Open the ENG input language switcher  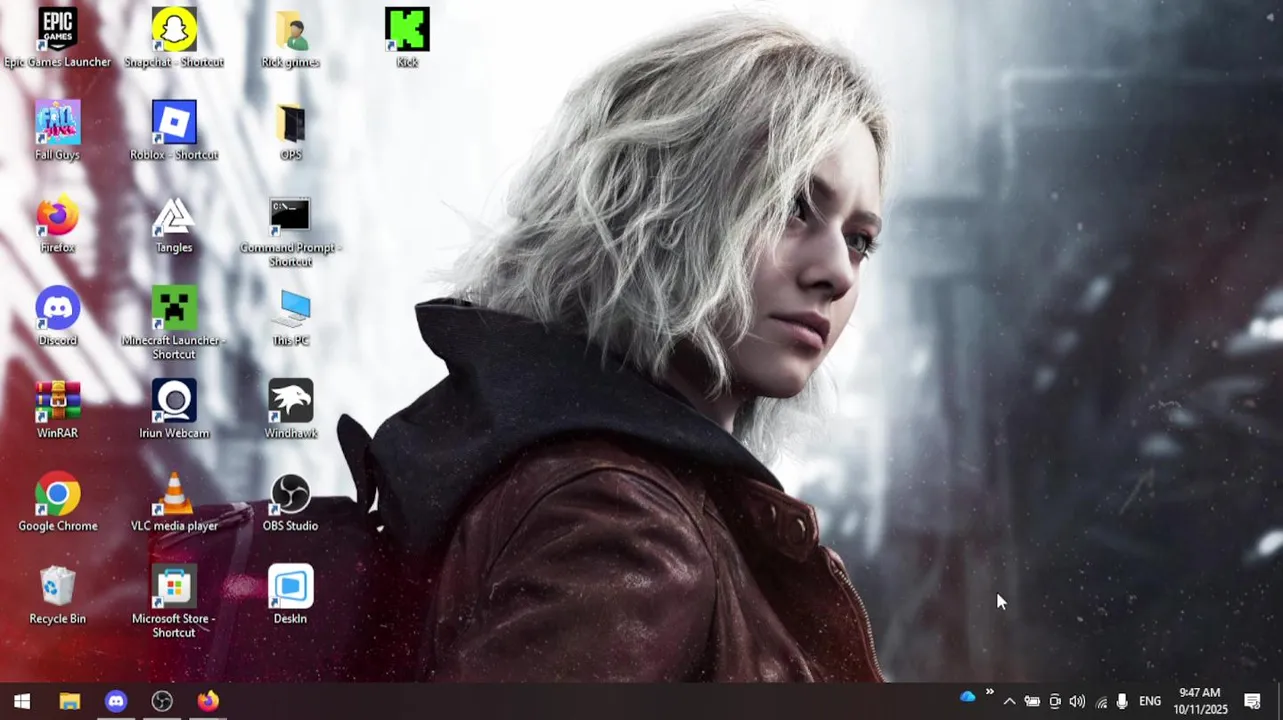click(x=1150, y=702)
